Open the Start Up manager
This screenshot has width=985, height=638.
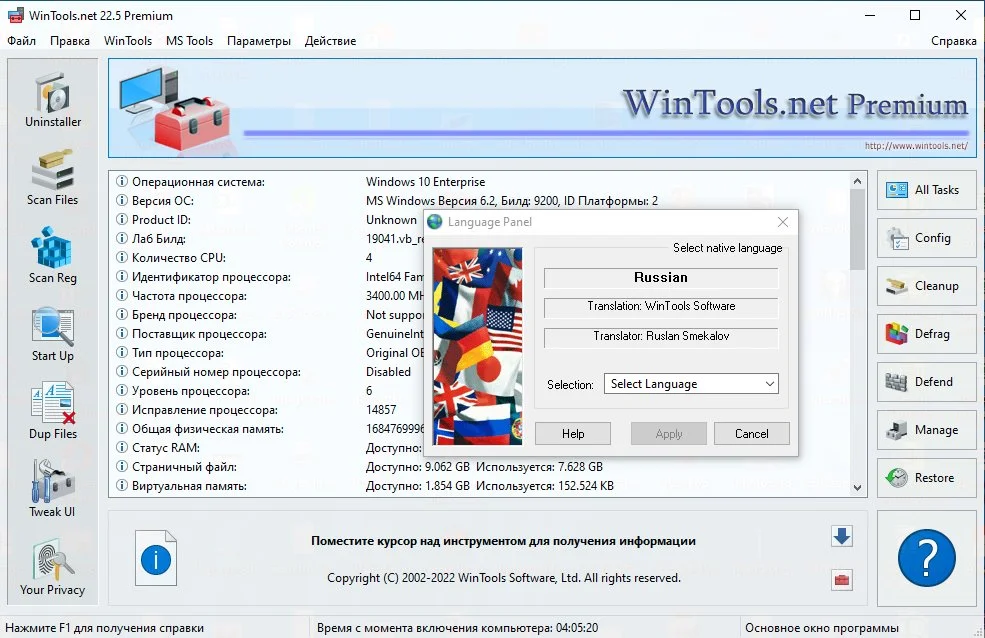[x=53, y=334]
